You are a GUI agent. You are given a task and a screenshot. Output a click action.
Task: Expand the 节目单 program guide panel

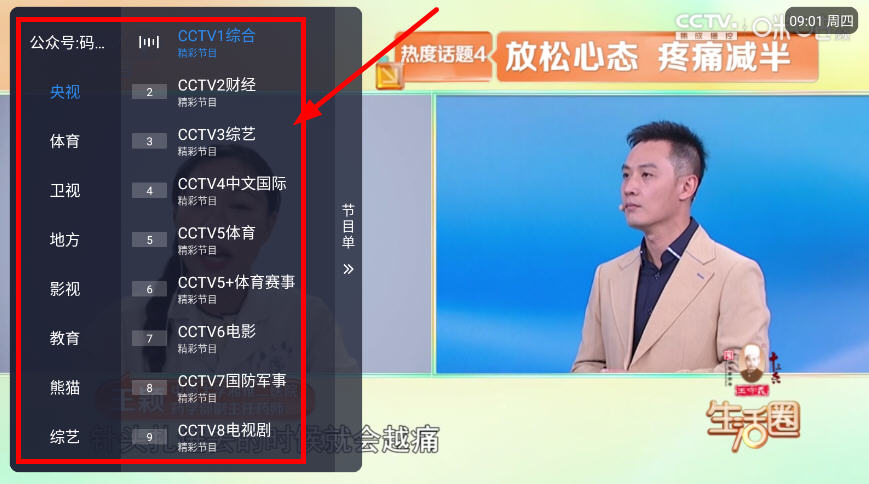click(x=348, y=227)
